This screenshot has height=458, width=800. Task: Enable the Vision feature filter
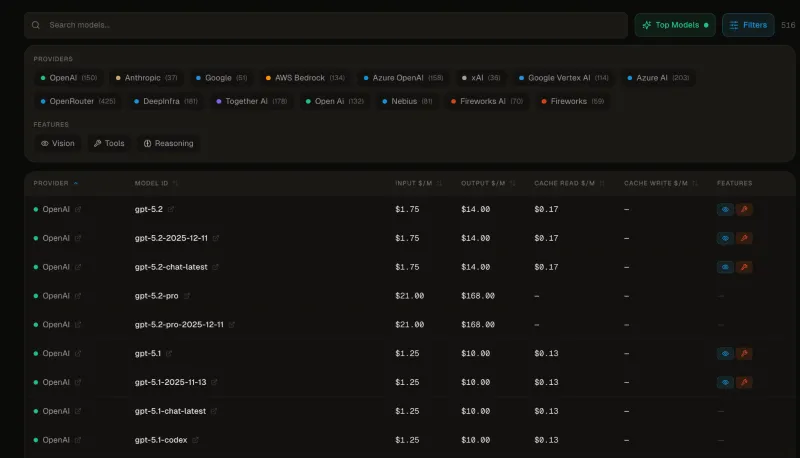(58, 143)
